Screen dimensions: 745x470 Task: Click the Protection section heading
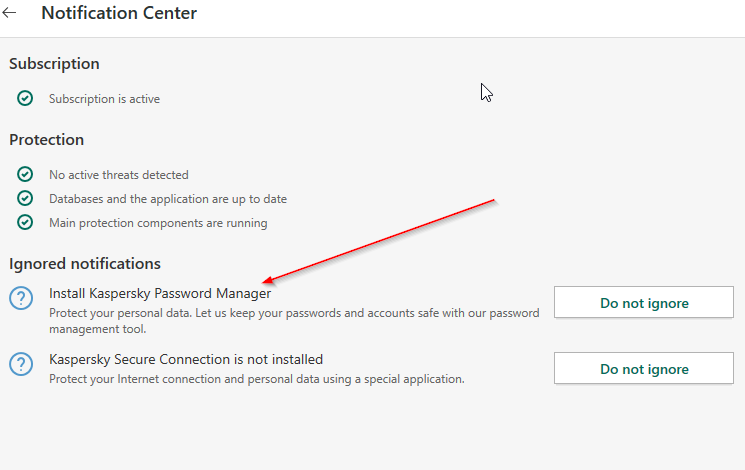point(46,140)
